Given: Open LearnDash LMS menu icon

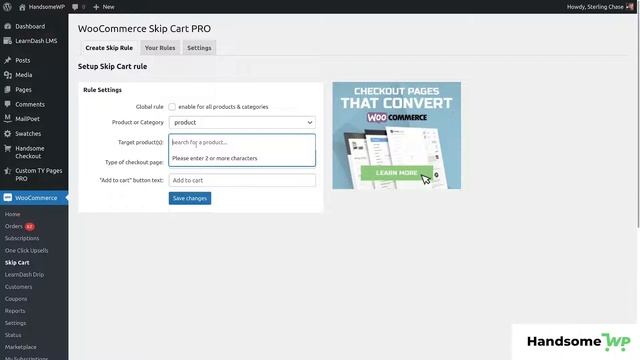Looking at the screenshot, I should tap(7, 41).
